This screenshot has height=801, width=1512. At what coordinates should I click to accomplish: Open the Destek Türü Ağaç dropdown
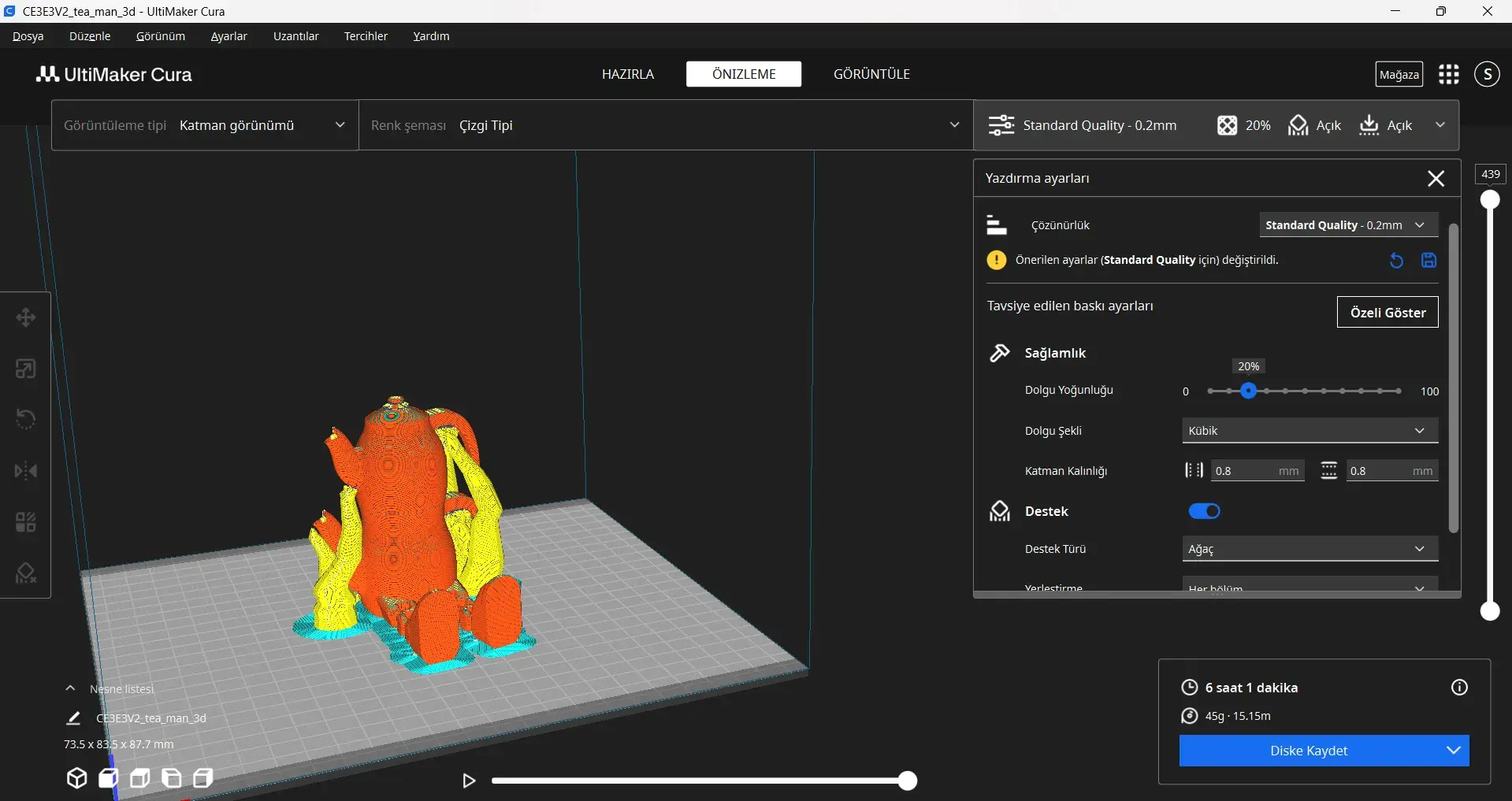1310,549
